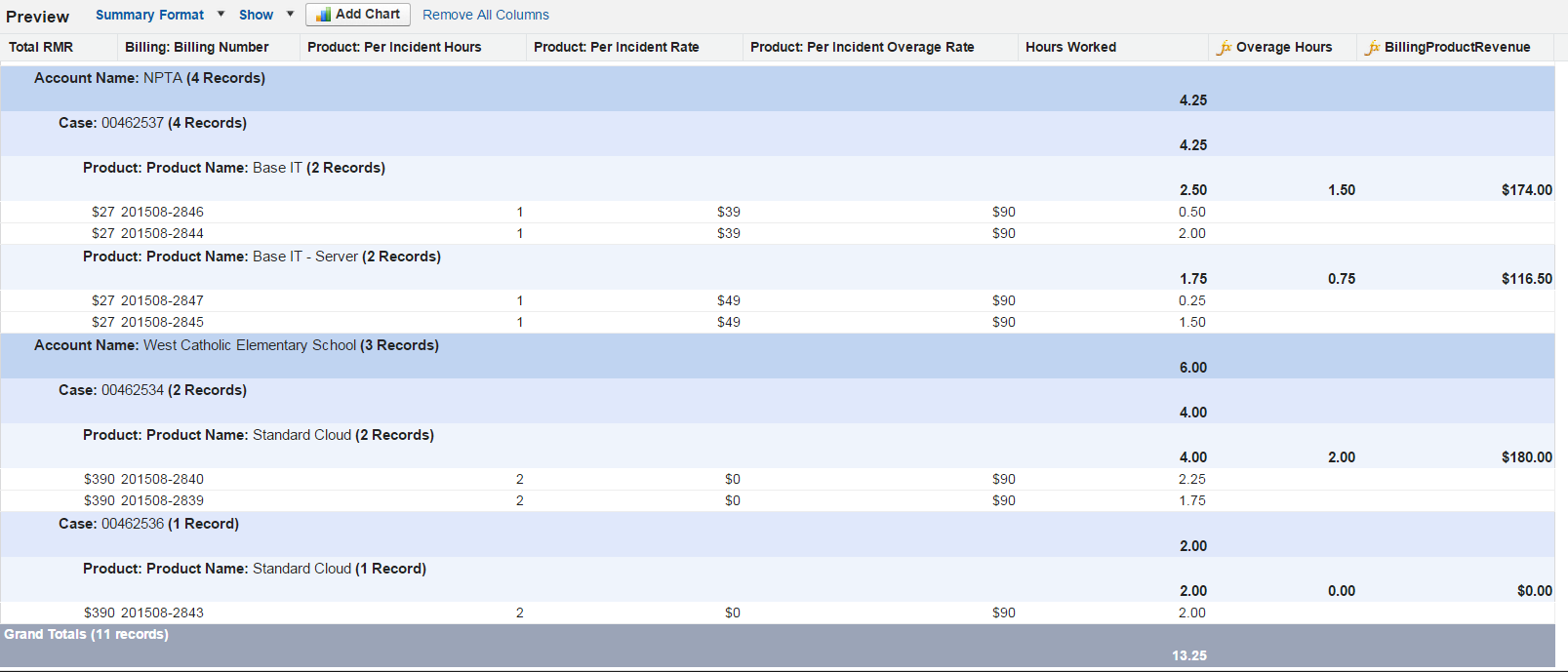1568x672 pixels.
Task: Click the fx icon beside BillingProductRevenue
Action: click(1372, 48)
